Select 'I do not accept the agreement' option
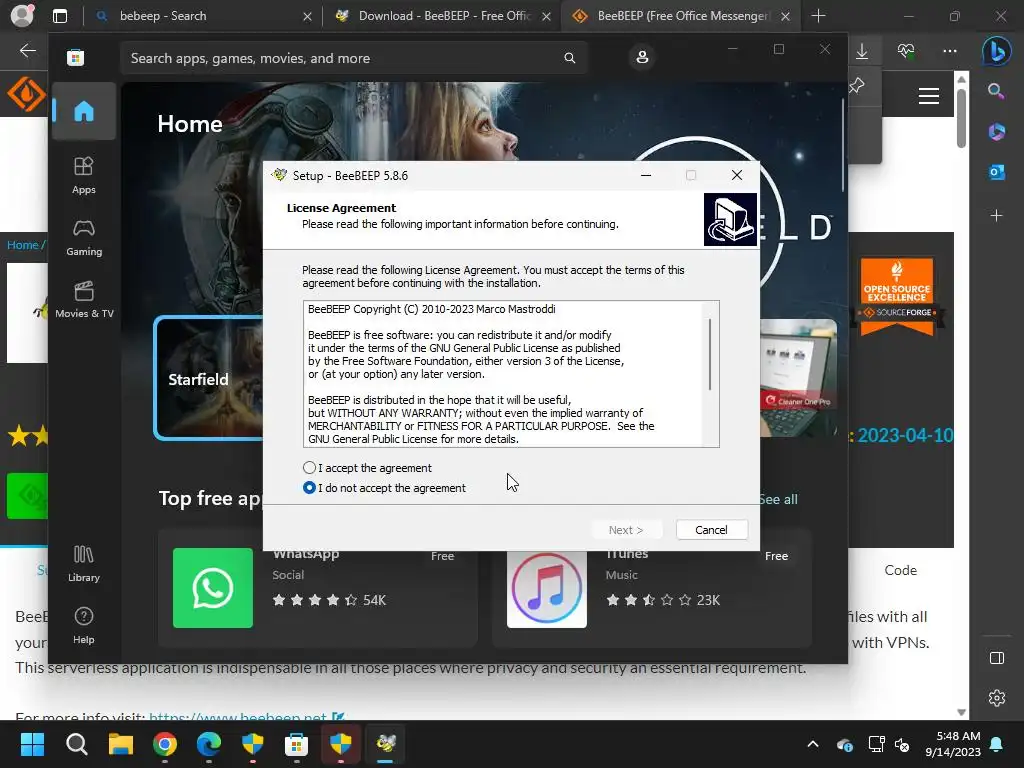 point(310,488)
